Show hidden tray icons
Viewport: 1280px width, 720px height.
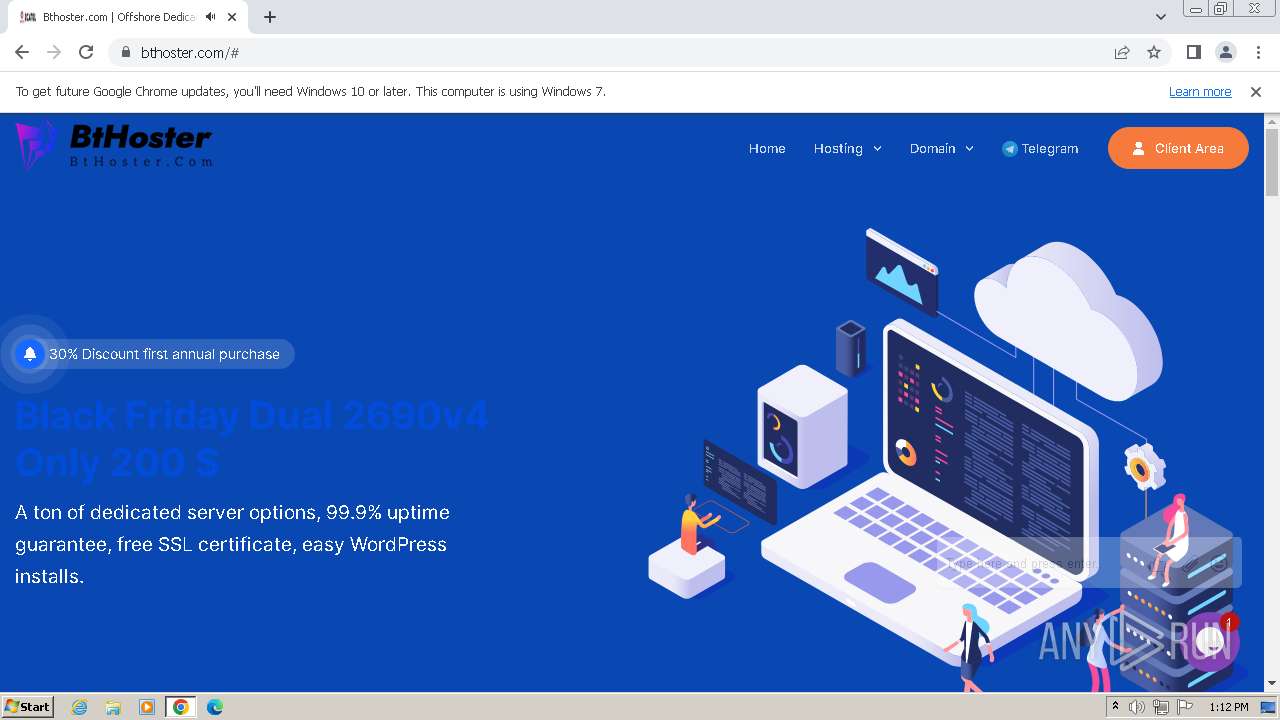[x=1115, y=707]
